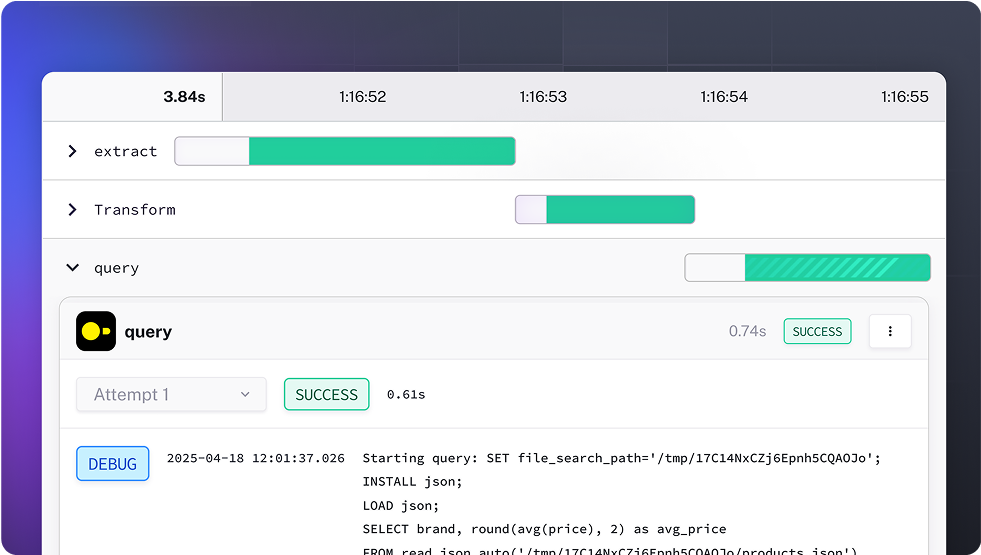Click the 3.84s total duration header
The height and width of the screenshot is (555, 981).
click(x=184, y=97)
